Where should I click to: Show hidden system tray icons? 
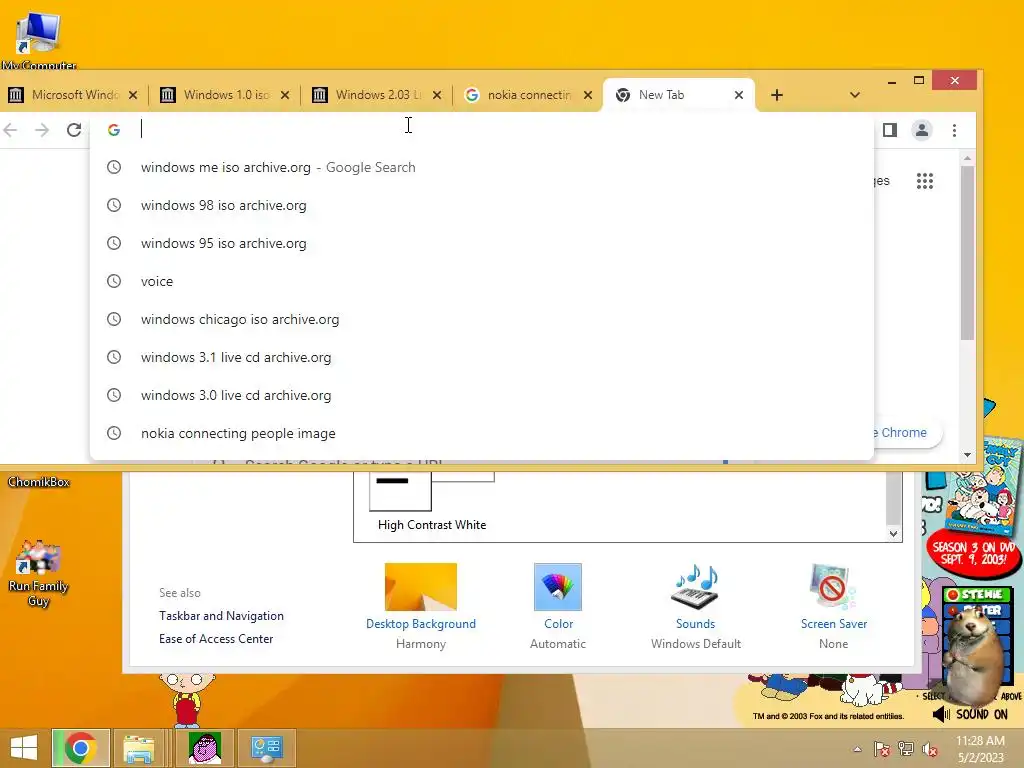[x=857, y=749]
